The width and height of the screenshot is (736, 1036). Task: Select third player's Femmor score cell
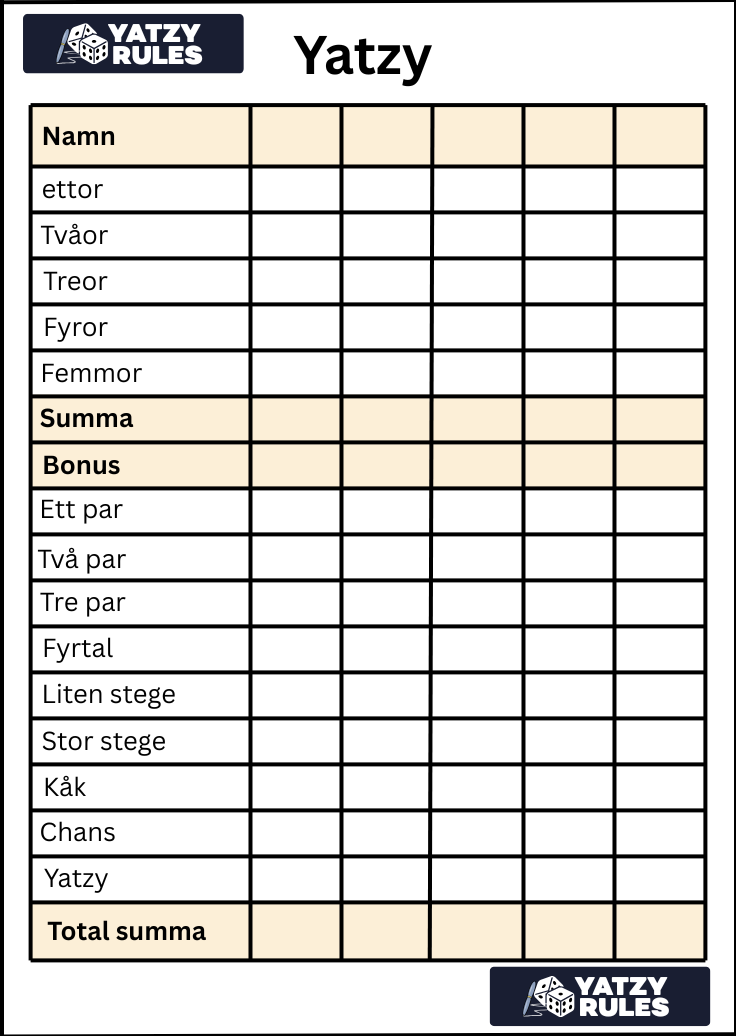(478, 374)
